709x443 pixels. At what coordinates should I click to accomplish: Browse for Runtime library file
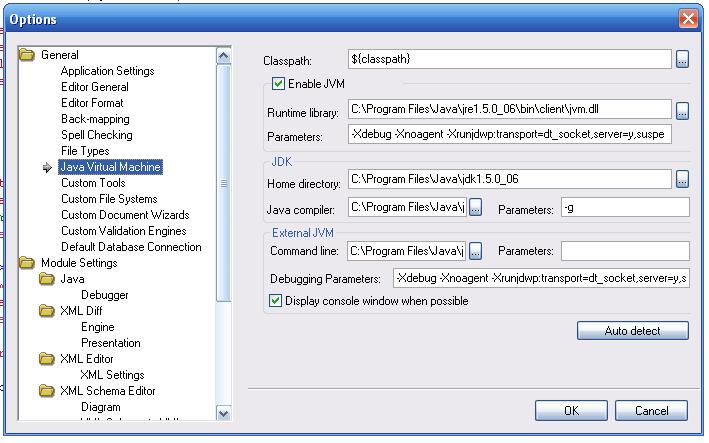[x=682, y=109]
